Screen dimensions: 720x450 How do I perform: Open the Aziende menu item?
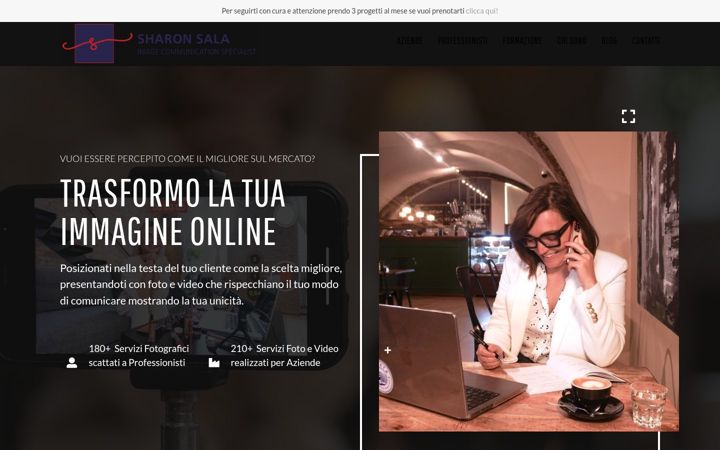click(x=409, y=40)
